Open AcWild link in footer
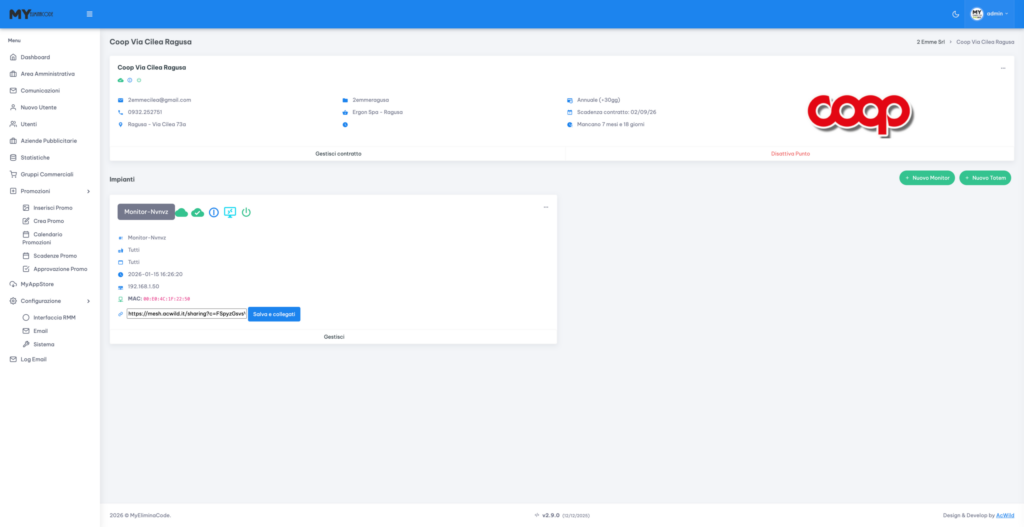The image size is (1024, 527). point(1005,515)
